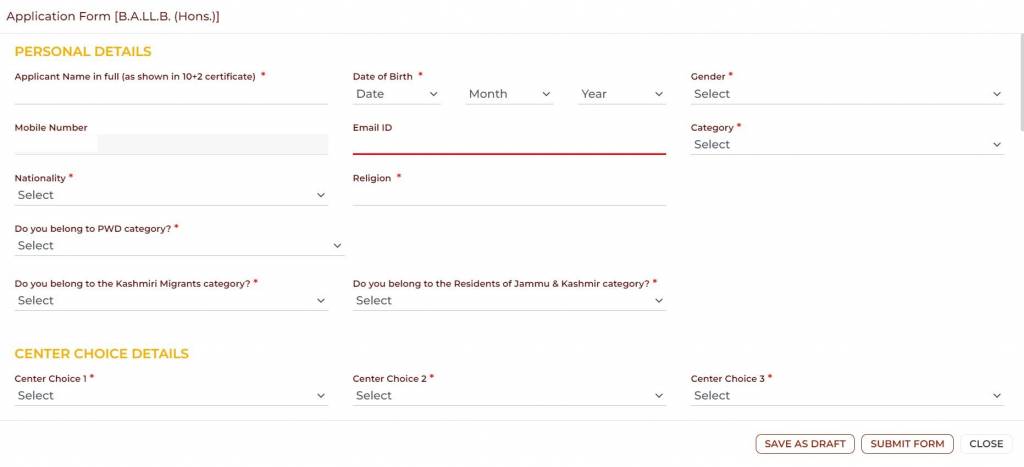Screen dimensions: 1024x467
Task: Click the Mobile Number field
Action: click(212, 145)
